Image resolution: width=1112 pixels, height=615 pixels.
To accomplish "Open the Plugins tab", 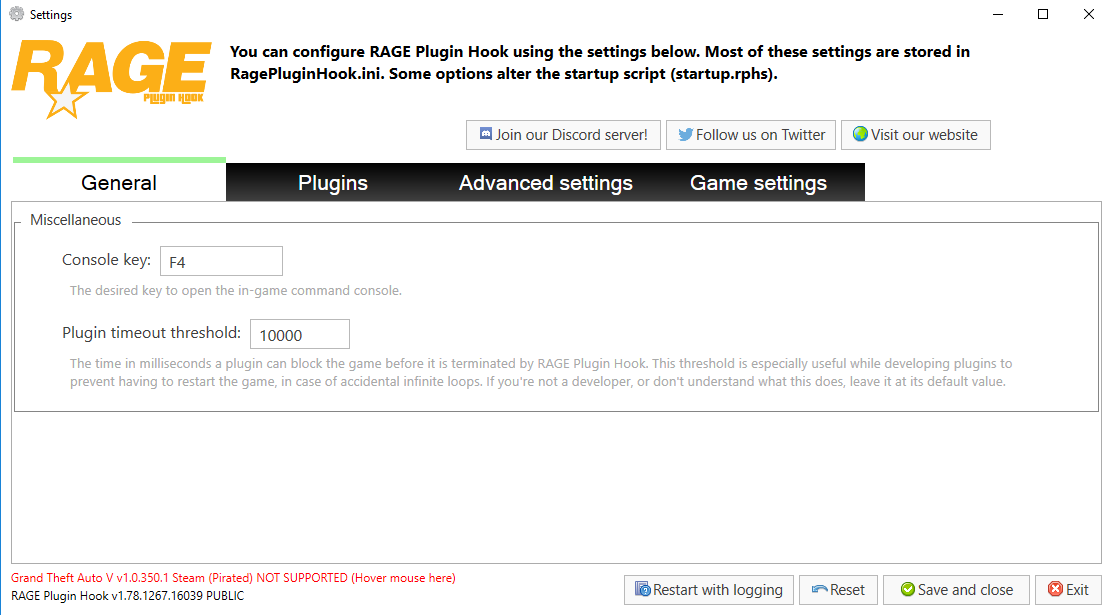I will pyautogui.click(x=333, y=182).
